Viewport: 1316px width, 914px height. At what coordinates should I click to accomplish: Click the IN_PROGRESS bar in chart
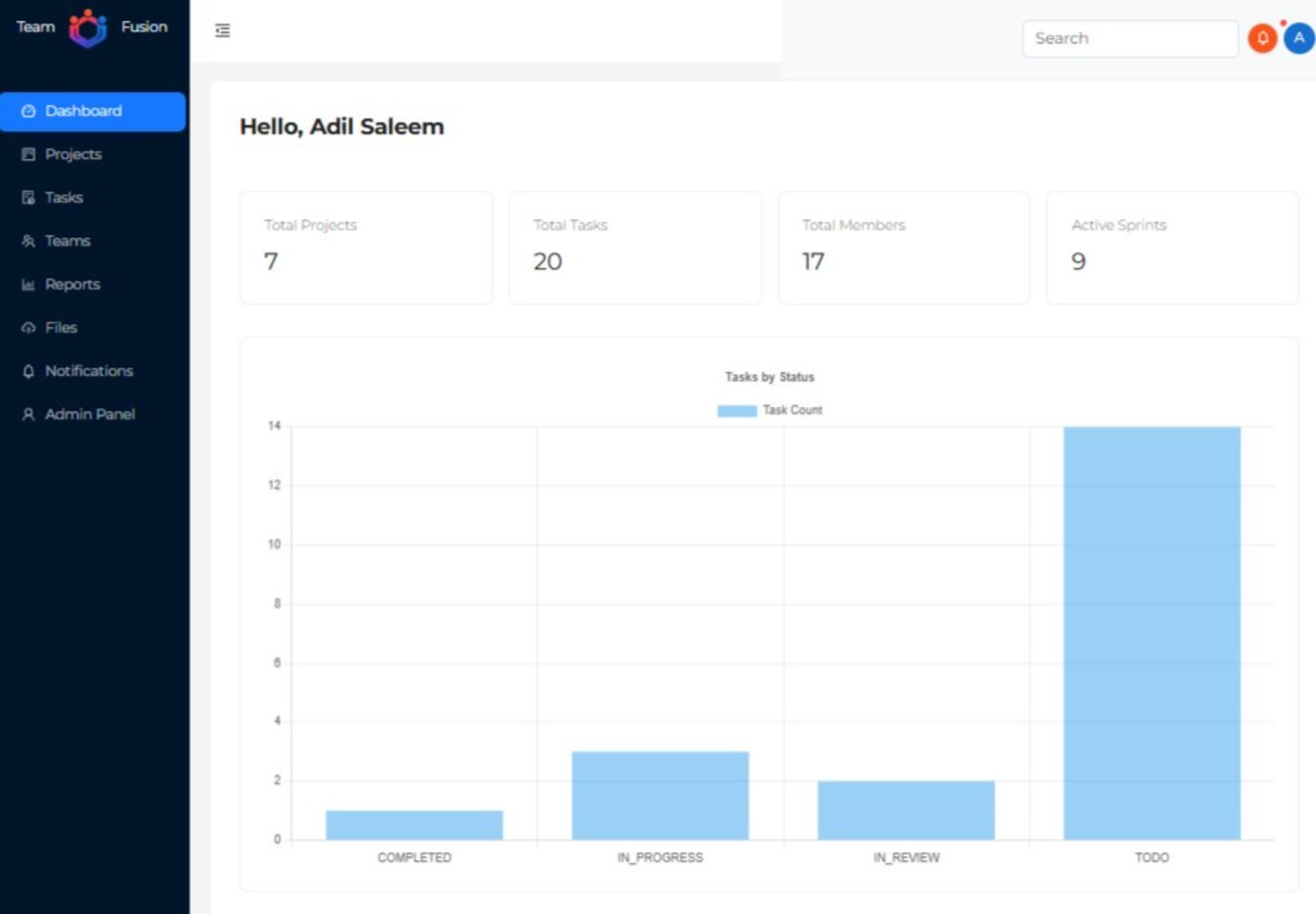tap(660, 795)
